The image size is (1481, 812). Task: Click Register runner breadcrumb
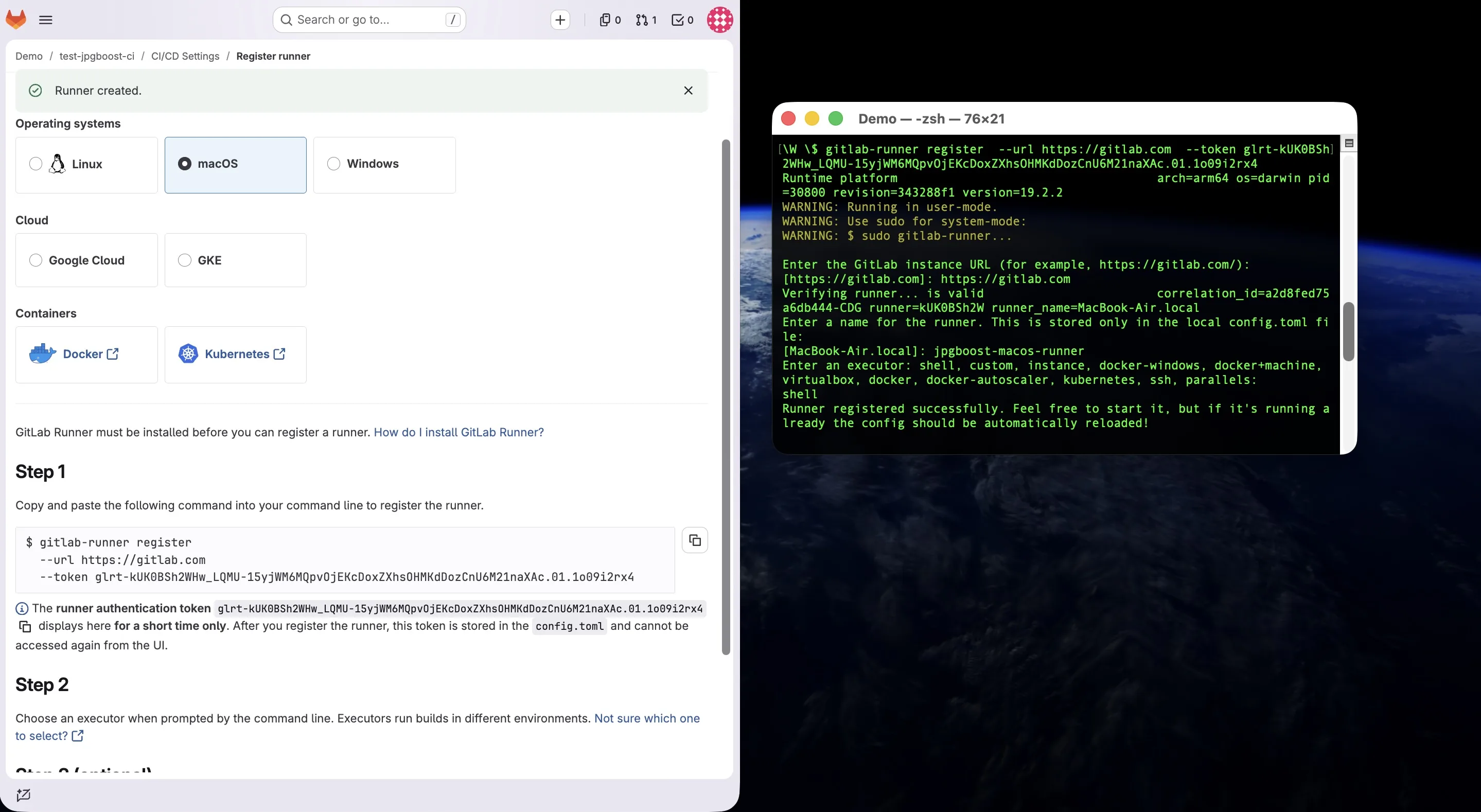[273, 56]
